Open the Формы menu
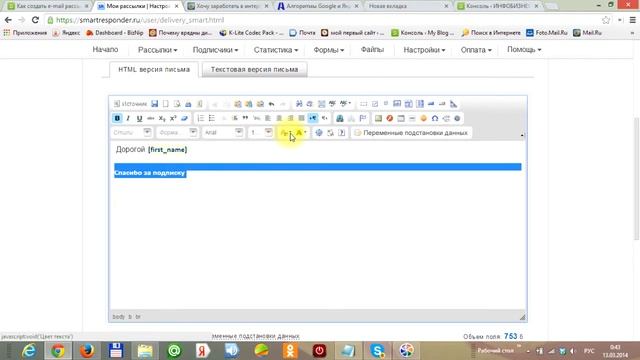Screen dimensions: 640x360 (x=329, y=50)
